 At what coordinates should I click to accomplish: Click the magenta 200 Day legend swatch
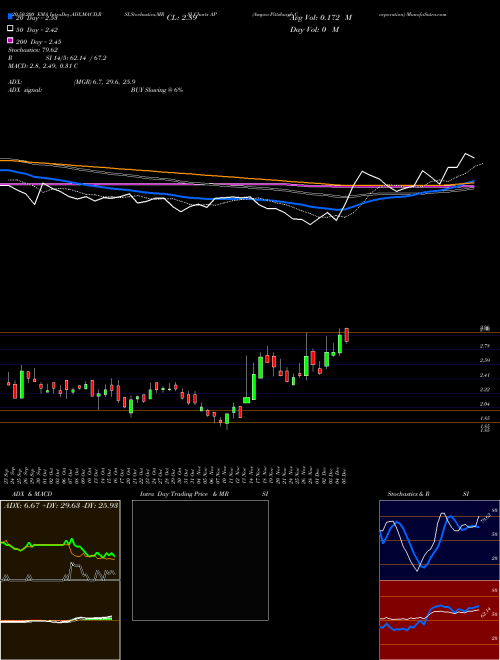coord(10,40)
